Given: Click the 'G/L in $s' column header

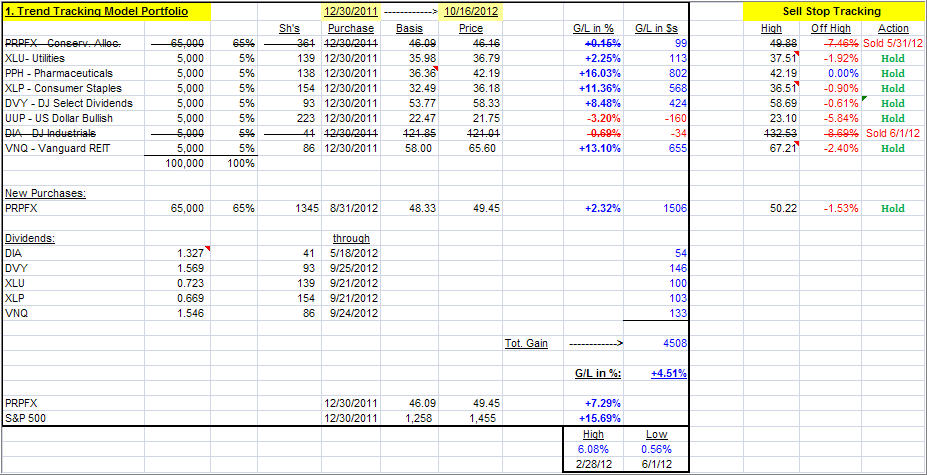Looking at the screenshot, I should [656, 28].
